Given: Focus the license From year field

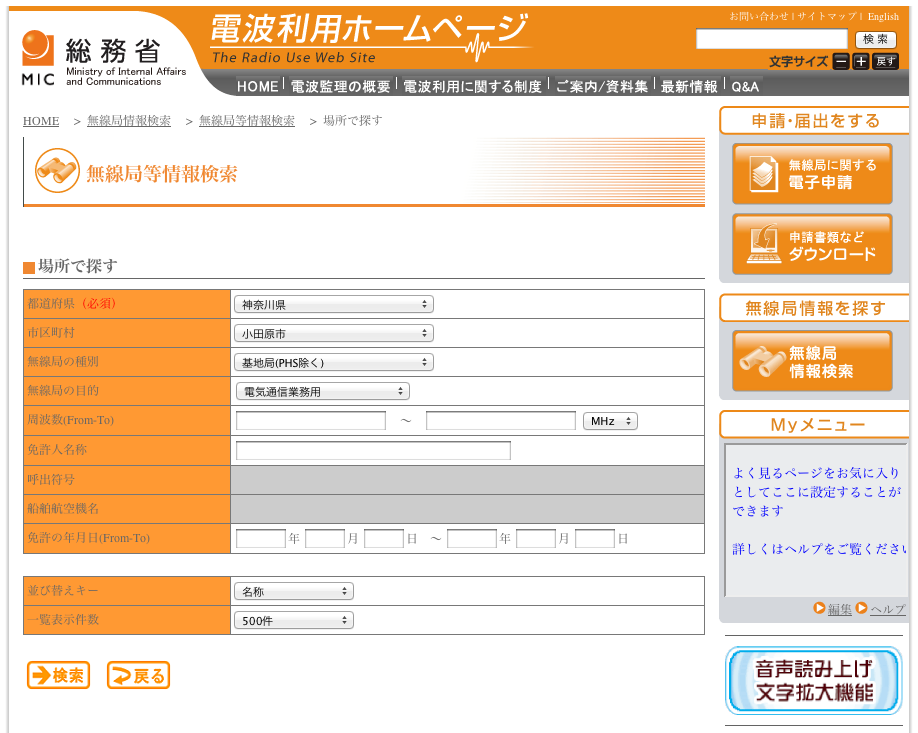Looking at the screenshot, I should pos(261,539).
